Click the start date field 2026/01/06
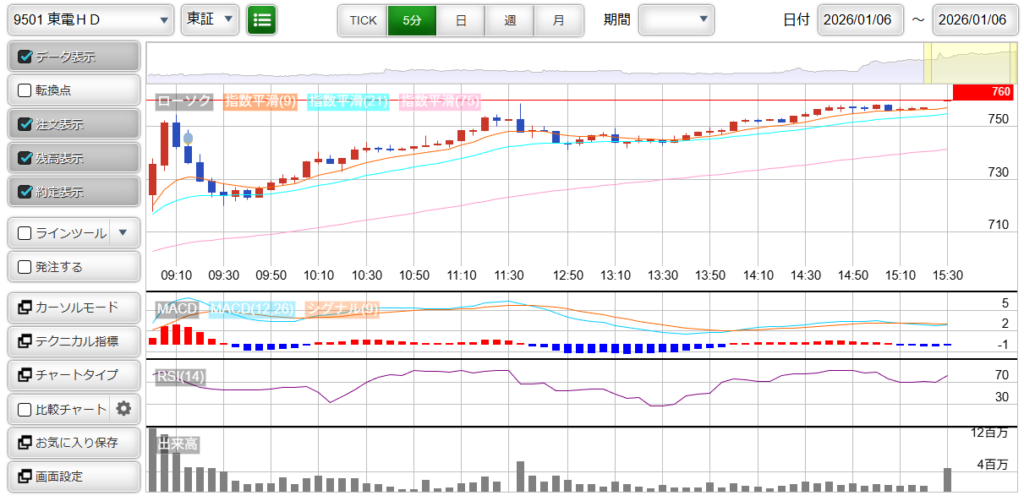Screen dimensions: 1024x501 pos(860,19)
